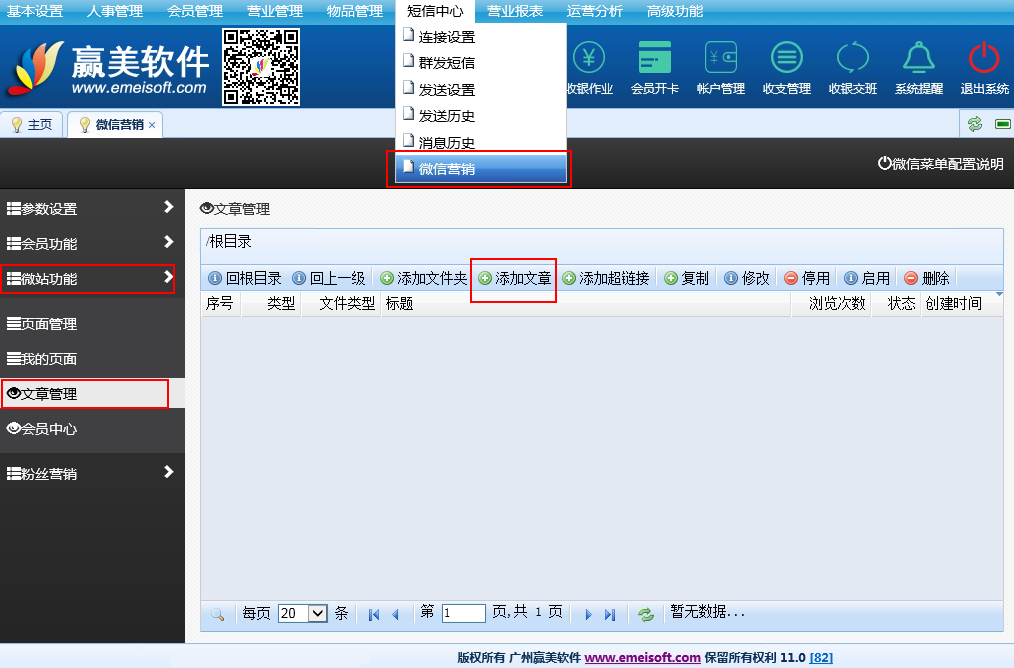Click the 添加文章 button

click(514, 278)
